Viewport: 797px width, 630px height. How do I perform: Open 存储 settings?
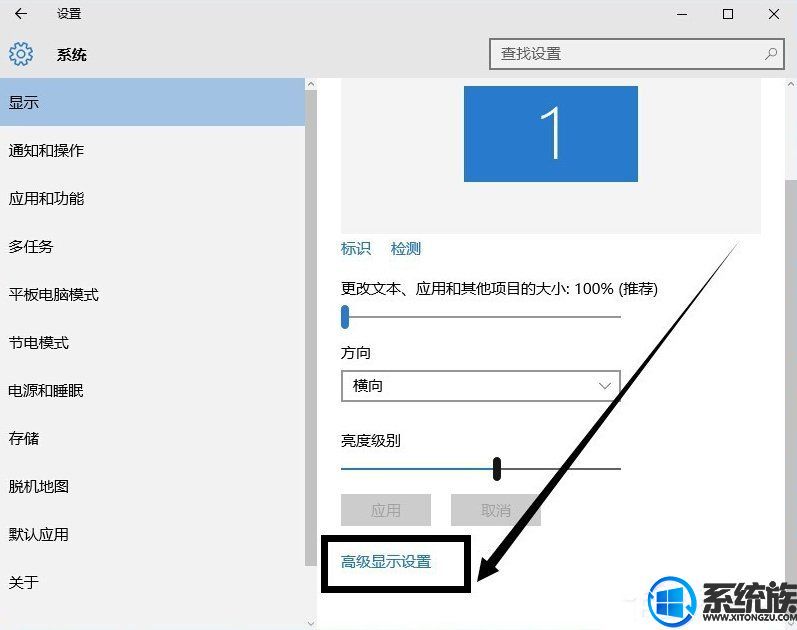tap(152, 438)
